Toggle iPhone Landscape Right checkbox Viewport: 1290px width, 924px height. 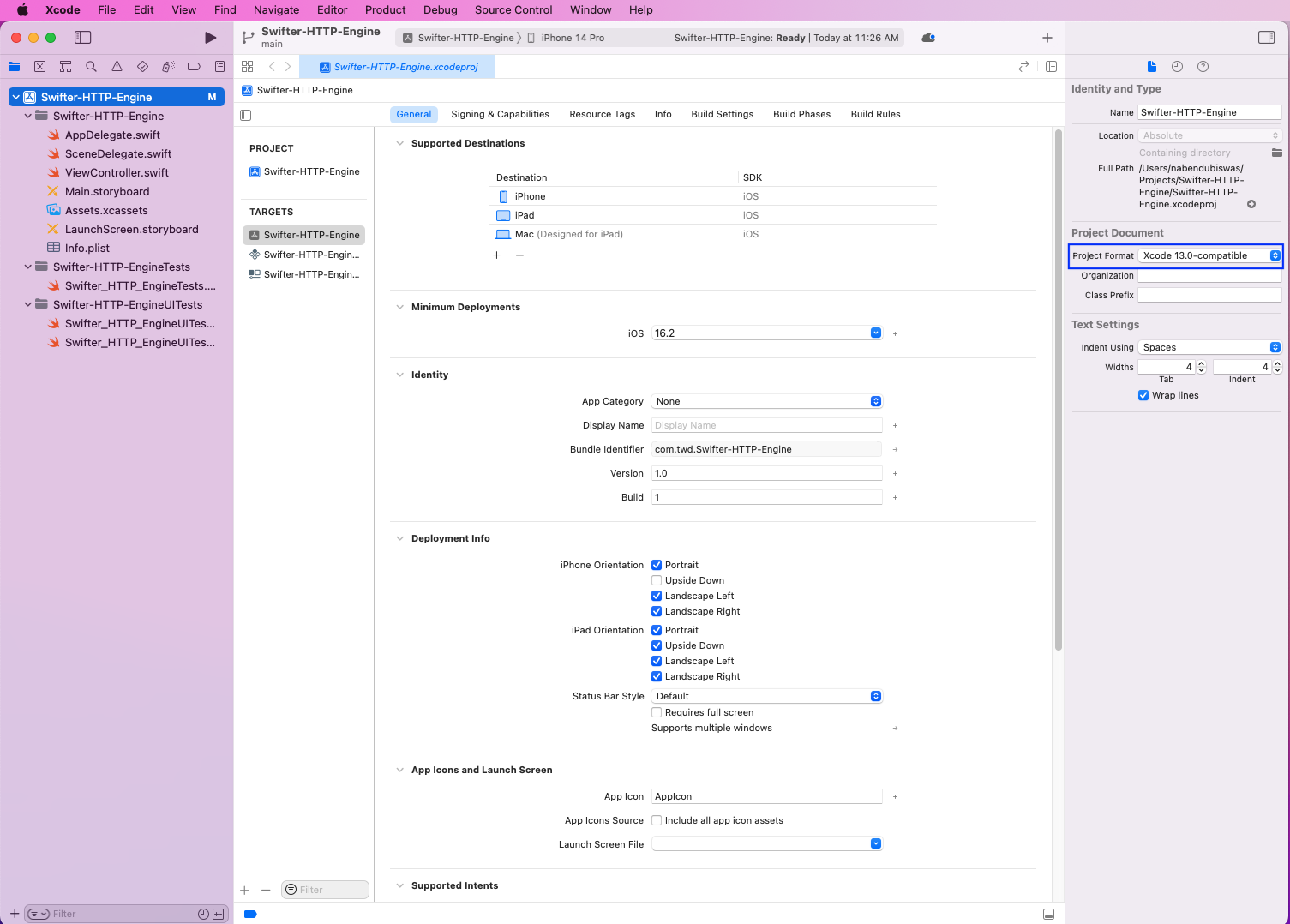[657, 611]
